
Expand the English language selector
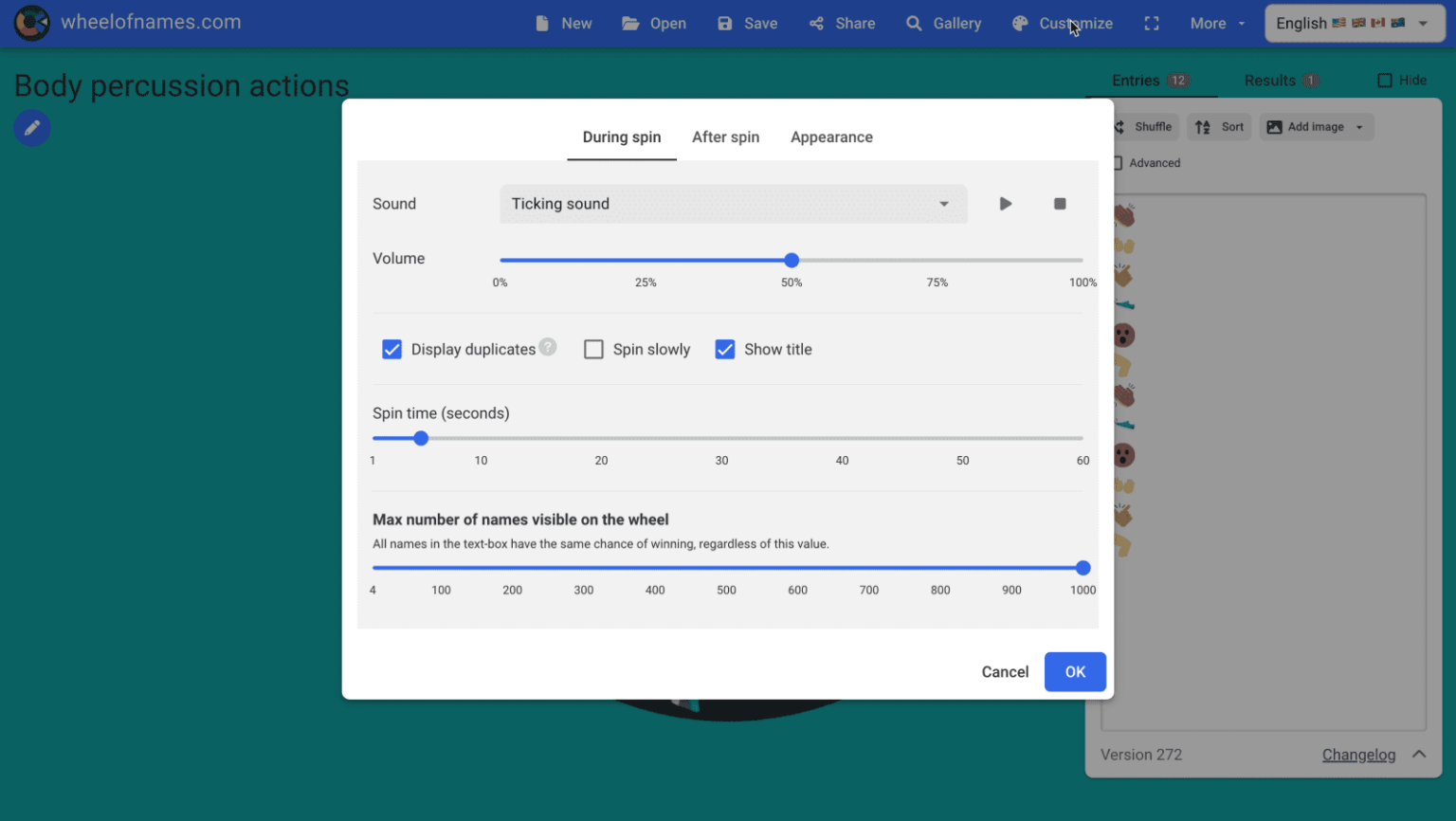click(1353, 24)
